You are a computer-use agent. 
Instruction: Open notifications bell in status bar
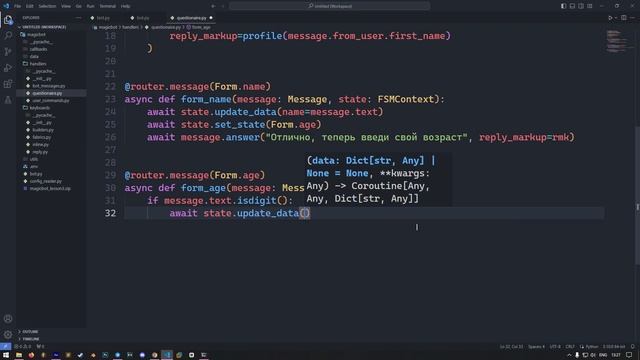tap(633, 347)
